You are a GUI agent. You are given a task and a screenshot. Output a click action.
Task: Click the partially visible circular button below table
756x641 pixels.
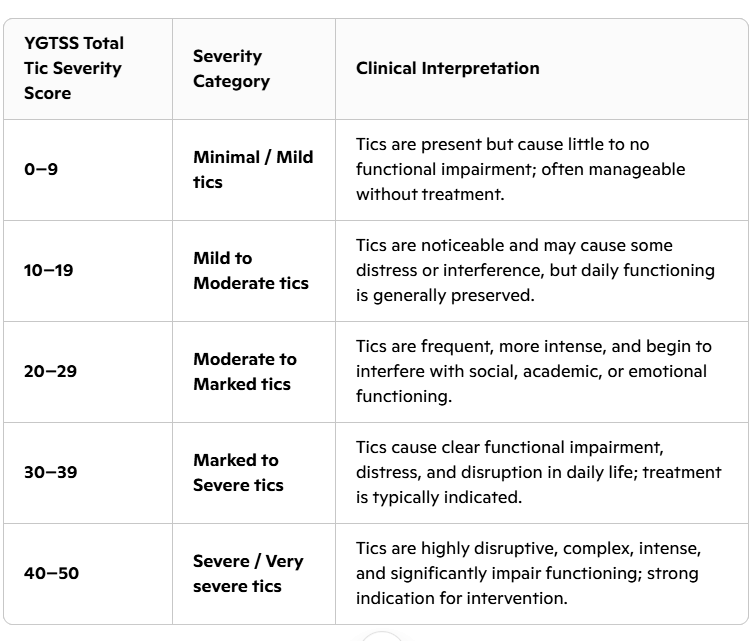[x=380, y=636]
